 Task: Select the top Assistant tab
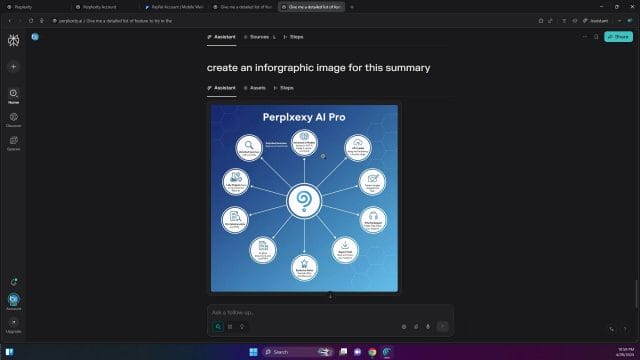tap(221, 37)
